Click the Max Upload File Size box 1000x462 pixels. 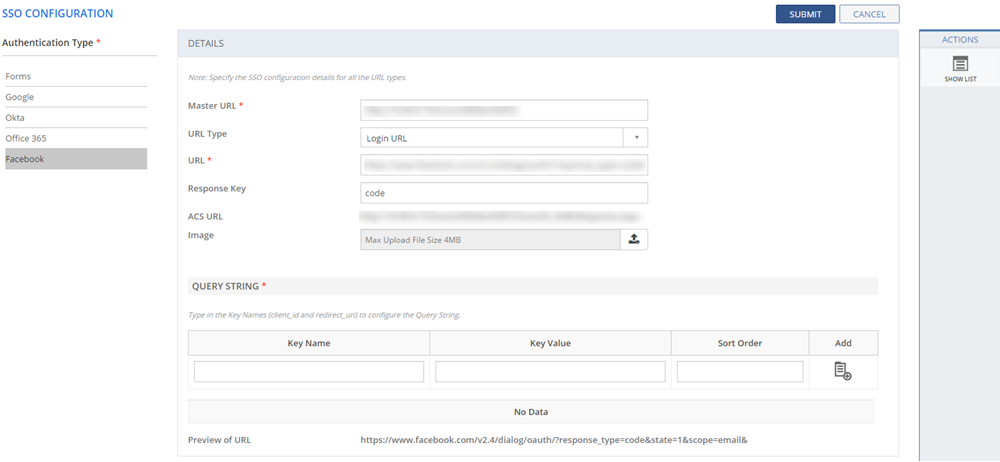490,239
